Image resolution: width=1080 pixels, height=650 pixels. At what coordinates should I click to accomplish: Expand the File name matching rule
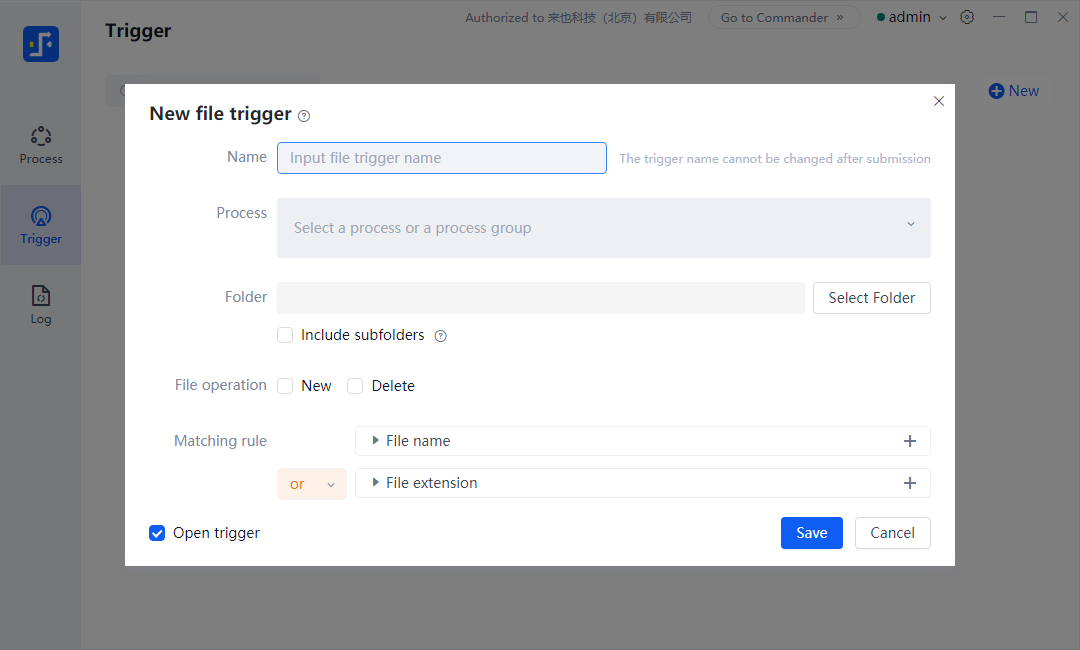(x=376, y=441)
